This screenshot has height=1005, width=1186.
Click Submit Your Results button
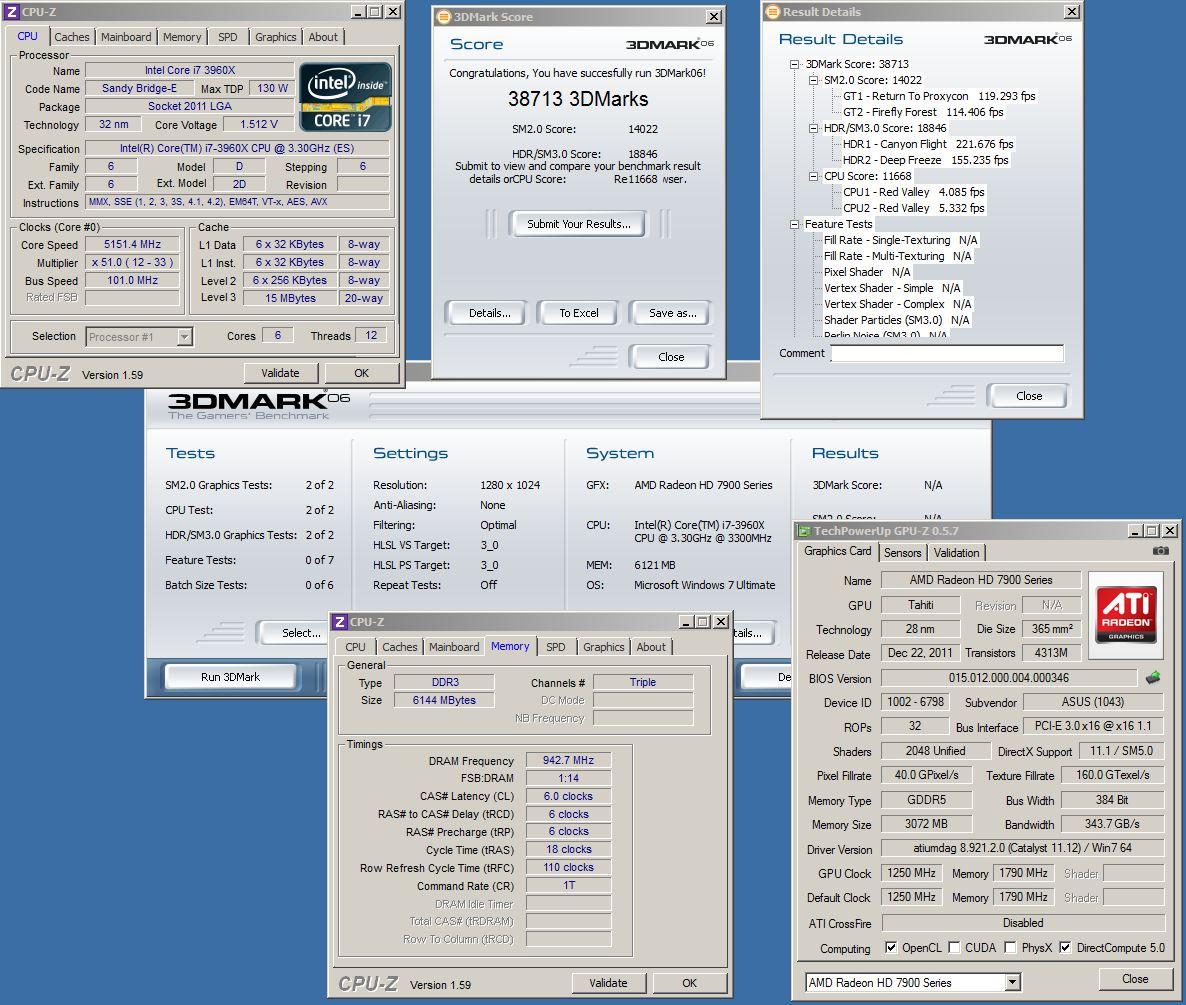(579, 224)
